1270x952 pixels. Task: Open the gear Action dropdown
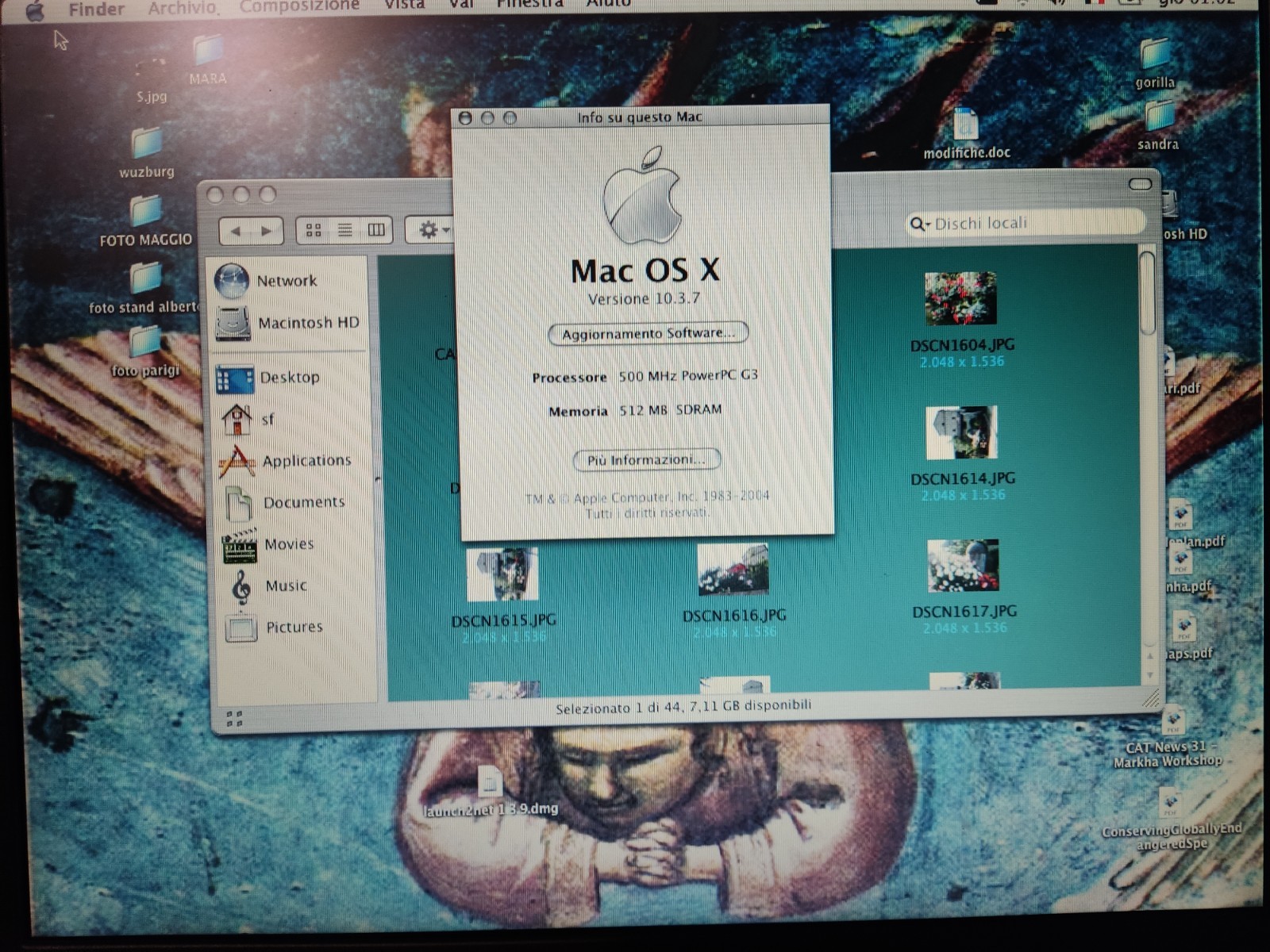tap(430, 230)
